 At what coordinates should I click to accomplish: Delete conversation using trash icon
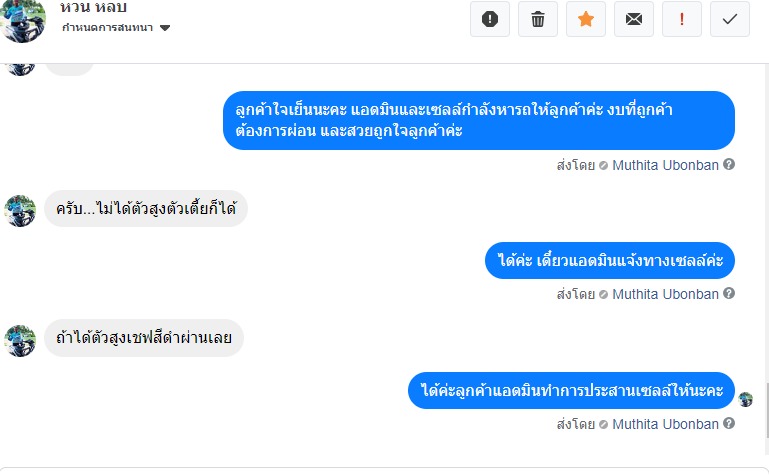click(537, 19)
